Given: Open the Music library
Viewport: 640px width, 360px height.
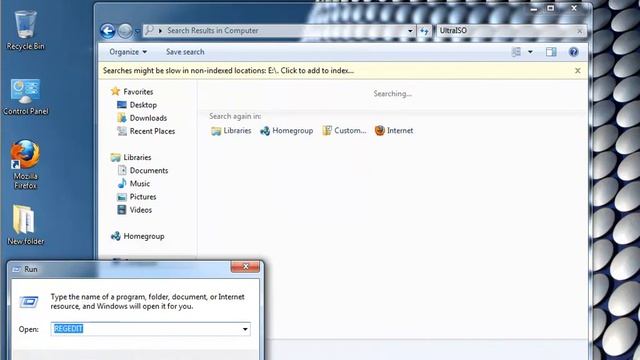Looking at the screenshot, I should (140, 184).
